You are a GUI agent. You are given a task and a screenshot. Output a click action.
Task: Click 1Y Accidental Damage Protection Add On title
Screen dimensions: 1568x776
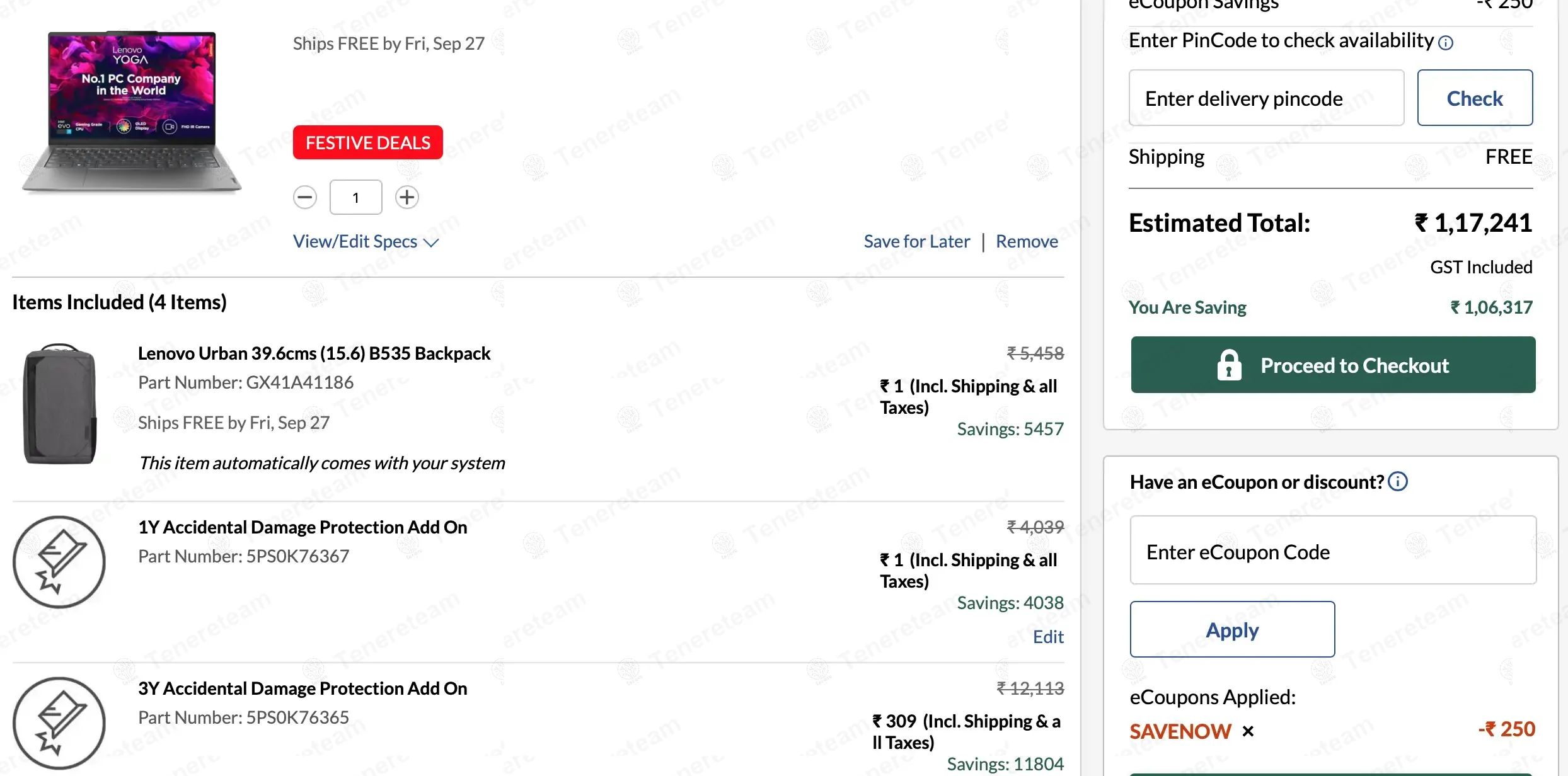point(303,528)
